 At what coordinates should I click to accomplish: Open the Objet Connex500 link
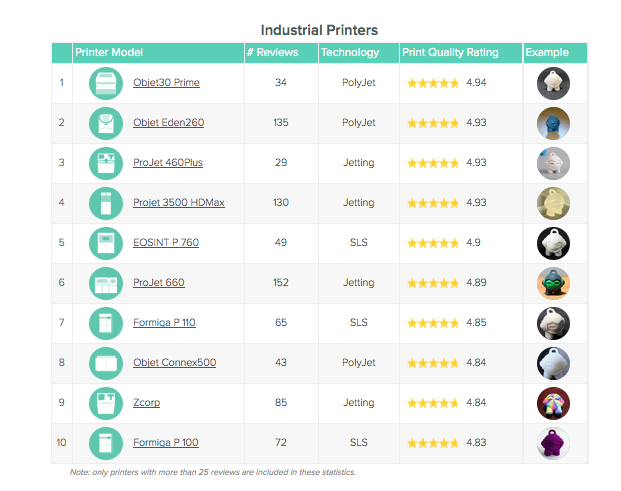(175, 362)
